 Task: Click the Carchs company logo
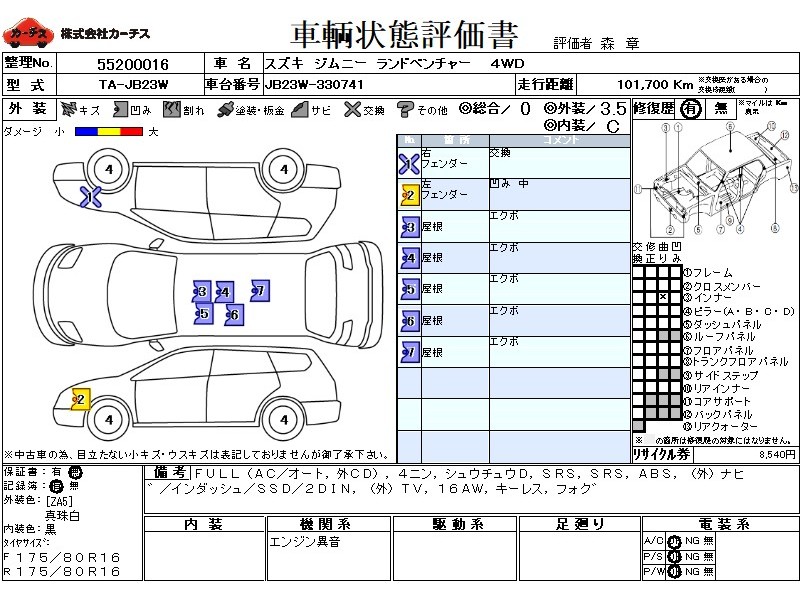click(x=28, y=34)
